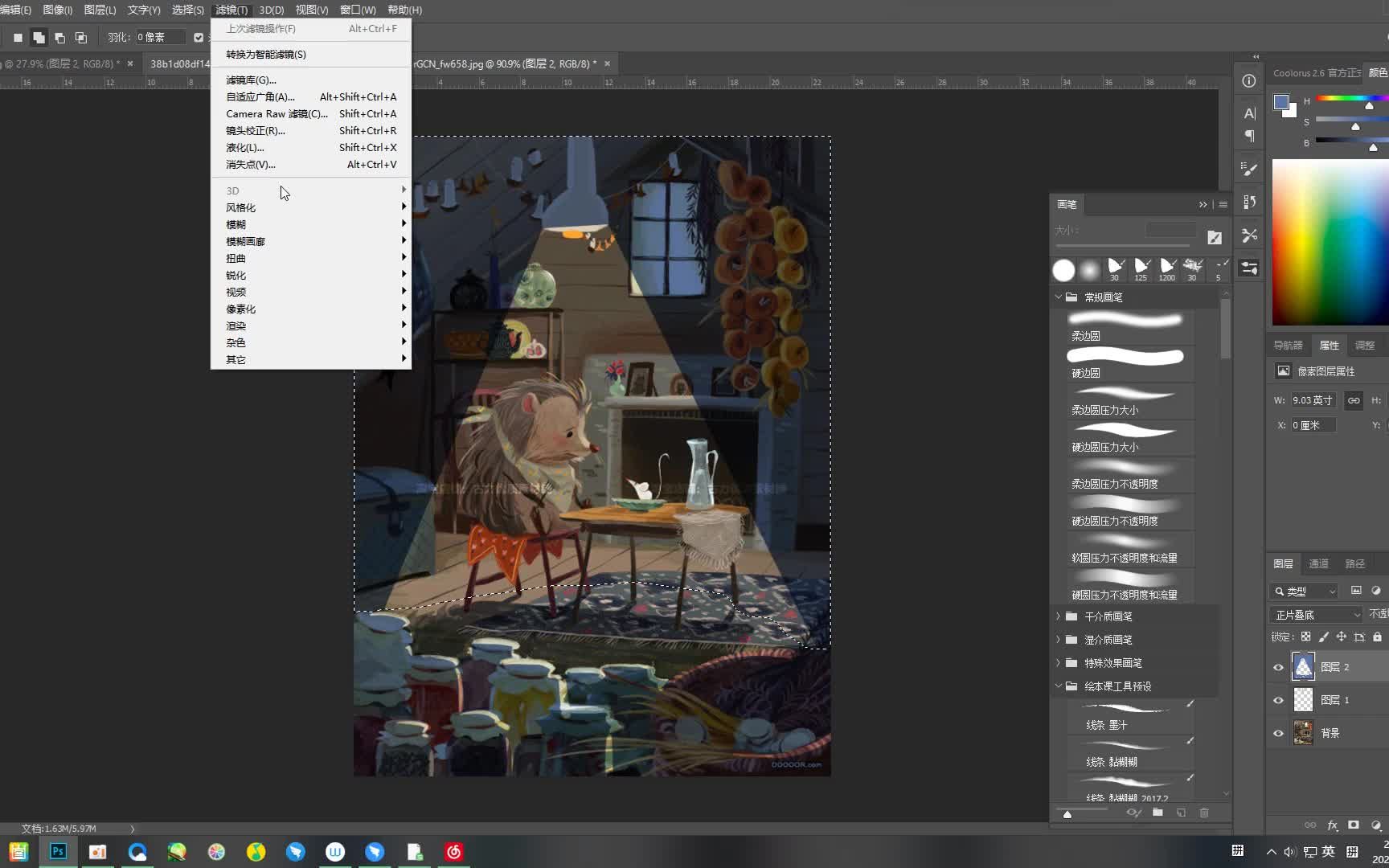
Task: Open the 图像(I) menu
Action: pyautogui.click(x=57, y=10)
